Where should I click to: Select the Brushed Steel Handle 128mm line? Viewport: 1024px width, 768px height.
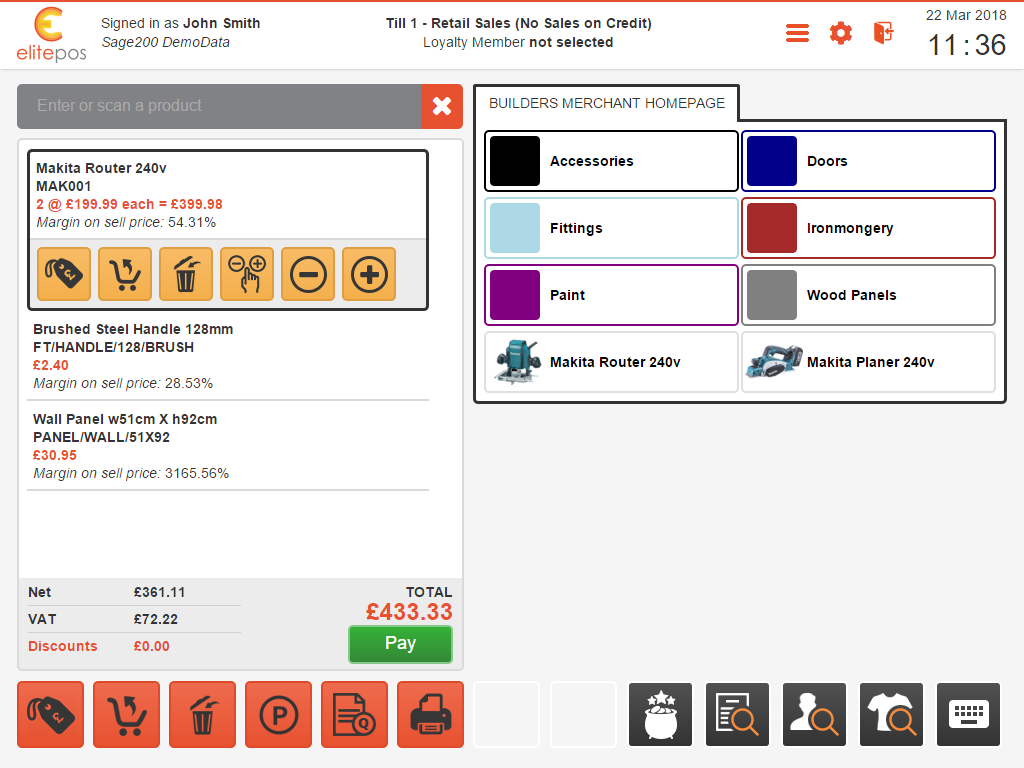click(228, 356)
